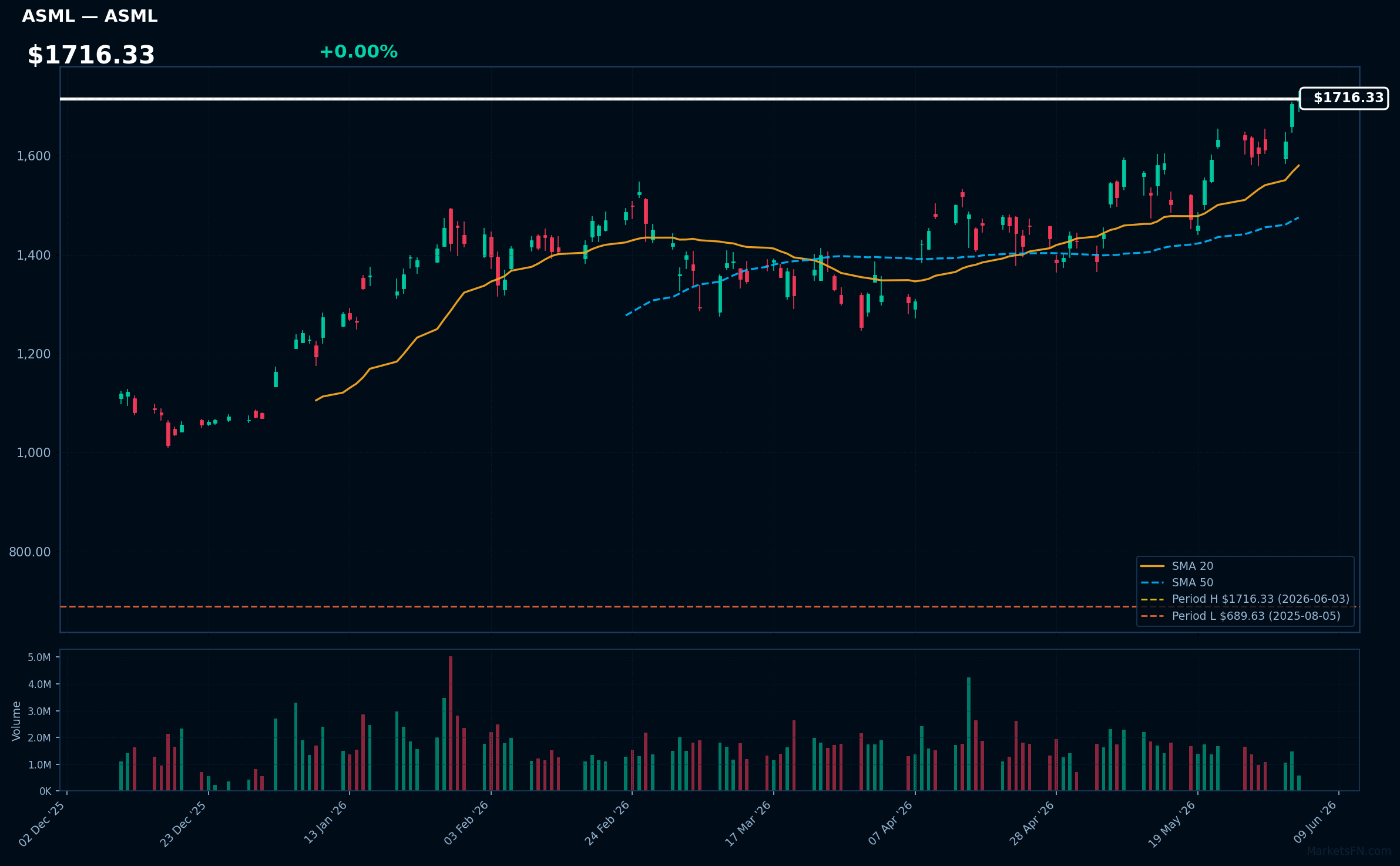Click the 4.0M volume axis label
This screenshot has width=1400, height=866.
(39, 684)
